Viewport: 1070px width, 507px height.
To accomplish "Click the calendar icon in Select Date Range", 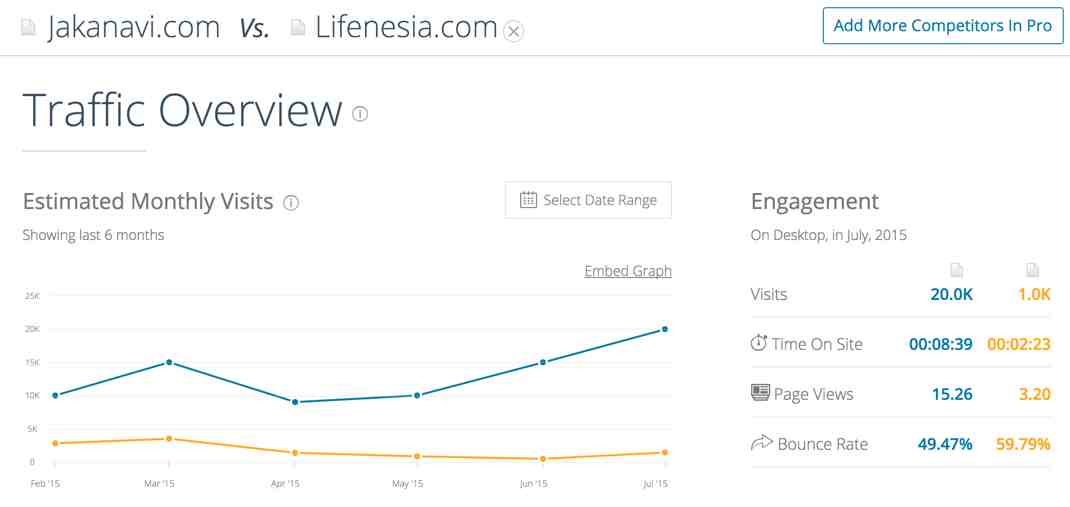I will pos(528,200).
